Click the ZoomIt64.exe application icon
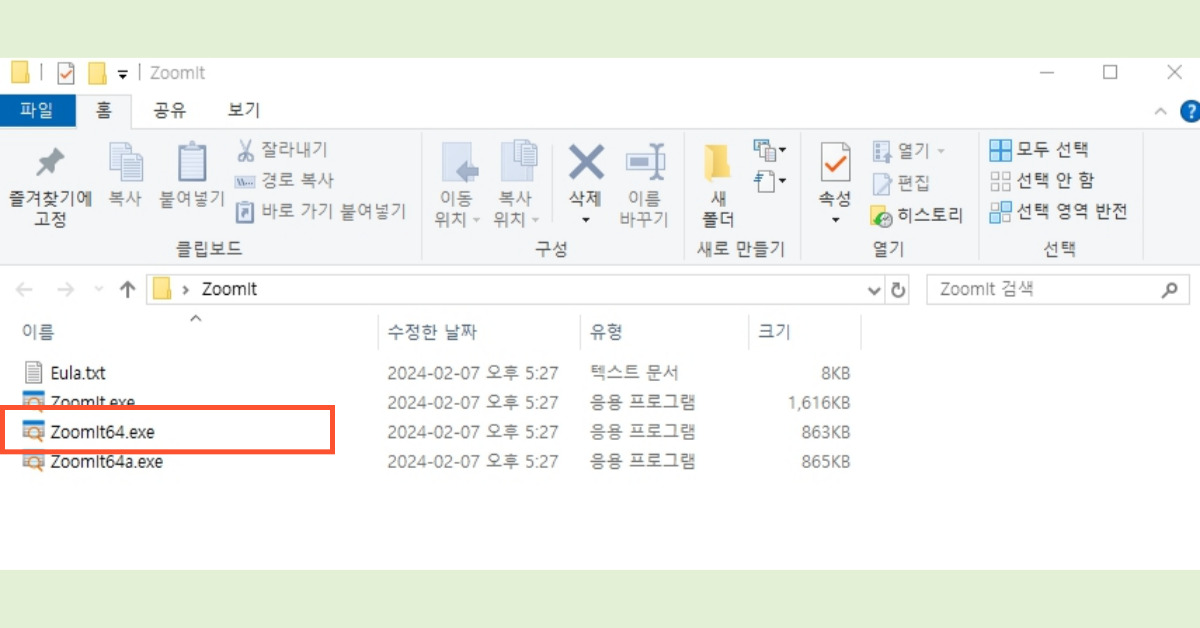The width and height of the screenshot is (1200, 628). tap(34, 432)
